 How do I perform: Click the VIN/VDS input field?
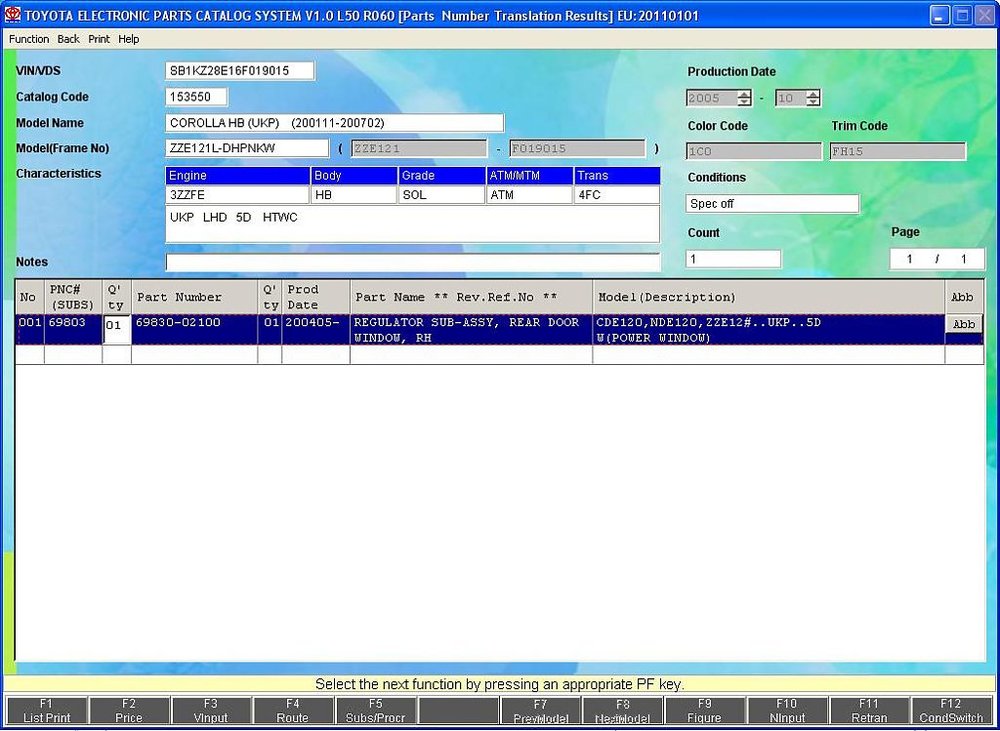tap(239, 71)
